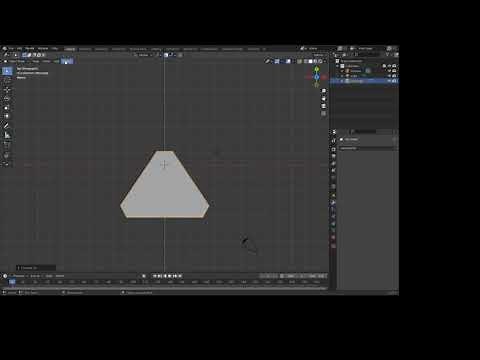
Task: Switch to the Sculpting workspace tab
Action: click(x=101, y=49)
